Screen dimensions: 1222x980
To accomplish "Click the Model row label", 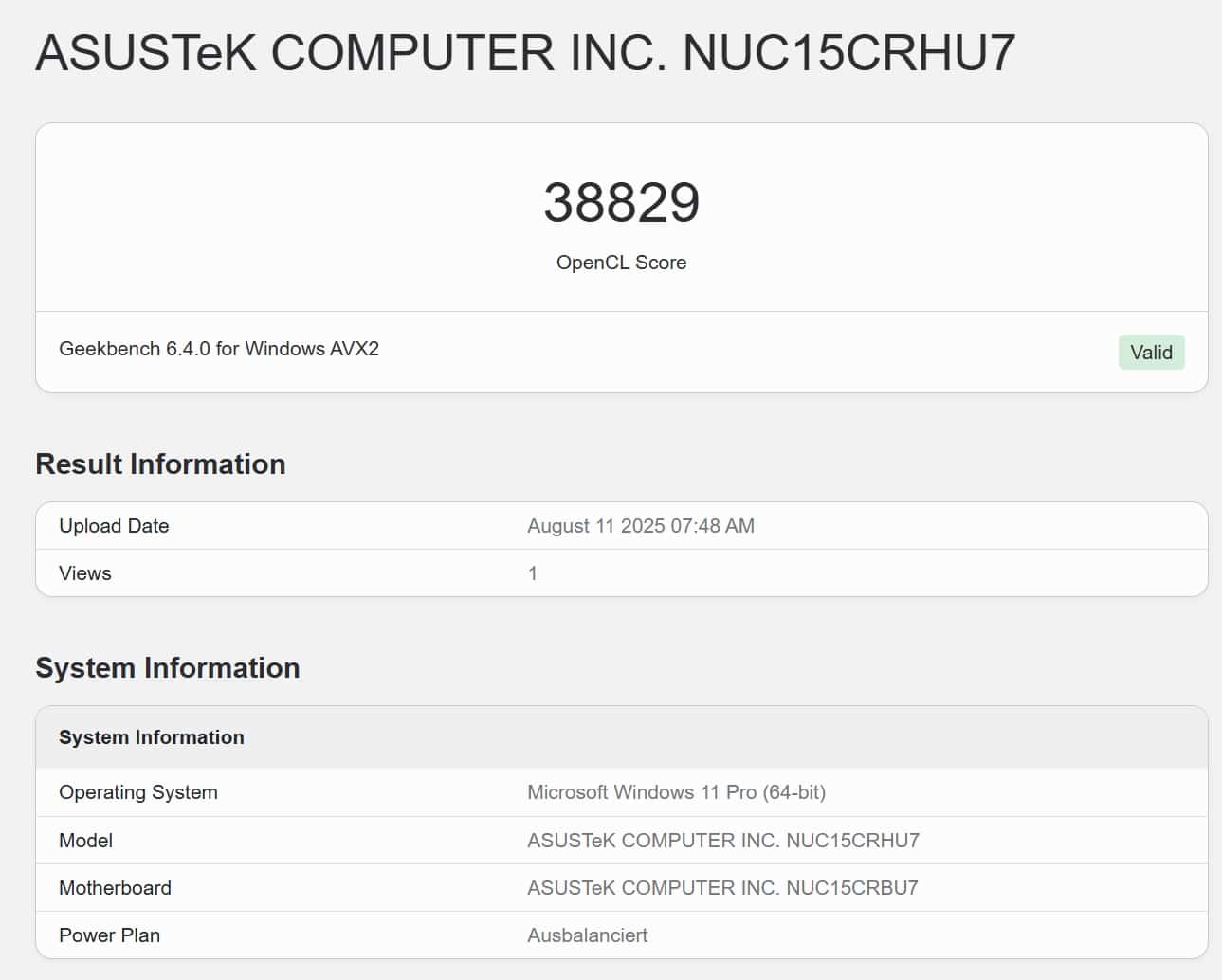I will 85,841.
